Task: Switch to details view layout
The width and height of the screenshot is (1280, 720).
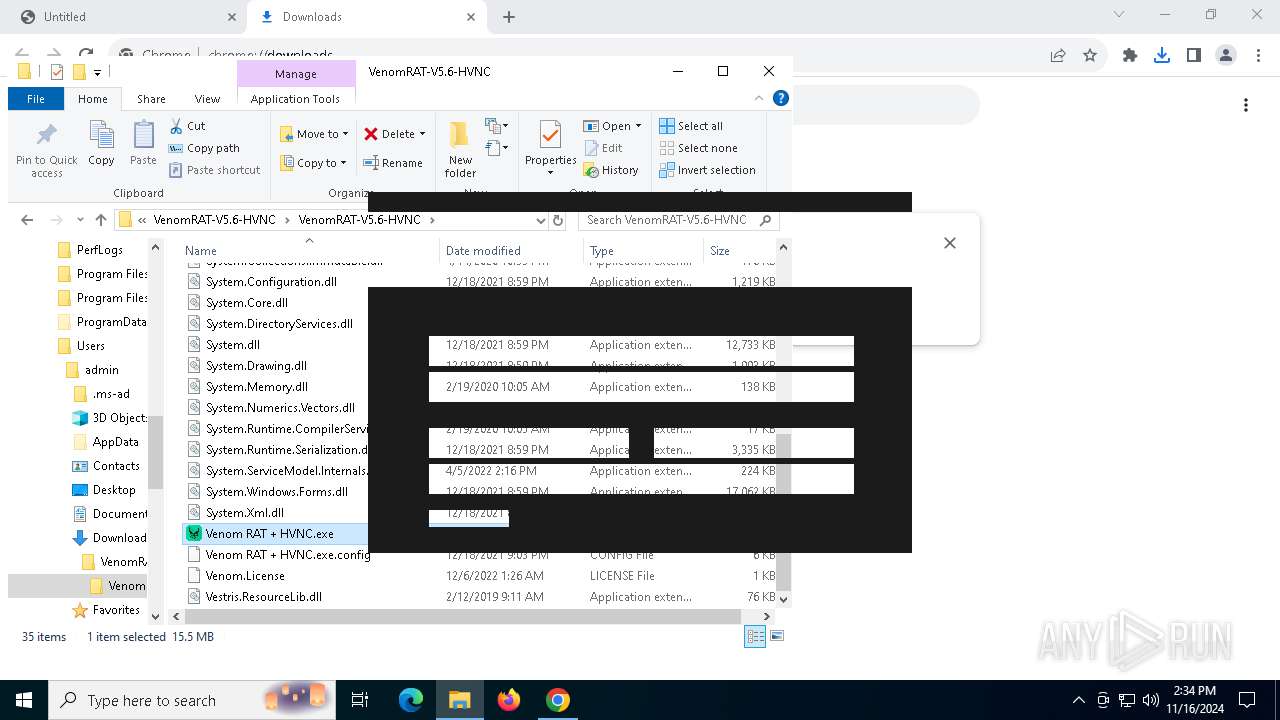Action: click(755, 636)
